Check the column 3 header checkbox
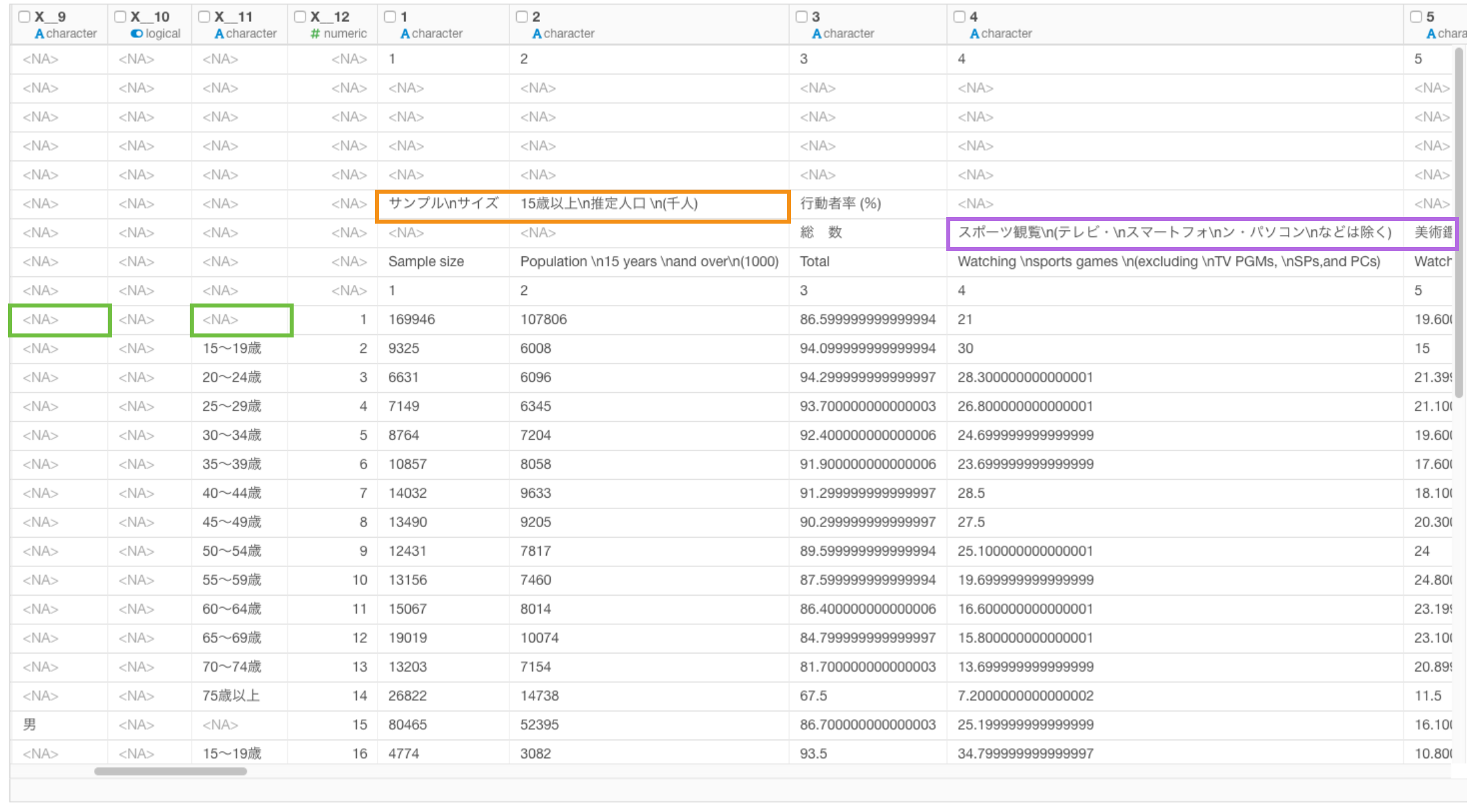The height and width of the screenshot is (812, 1477). click(x=802, y=17)
